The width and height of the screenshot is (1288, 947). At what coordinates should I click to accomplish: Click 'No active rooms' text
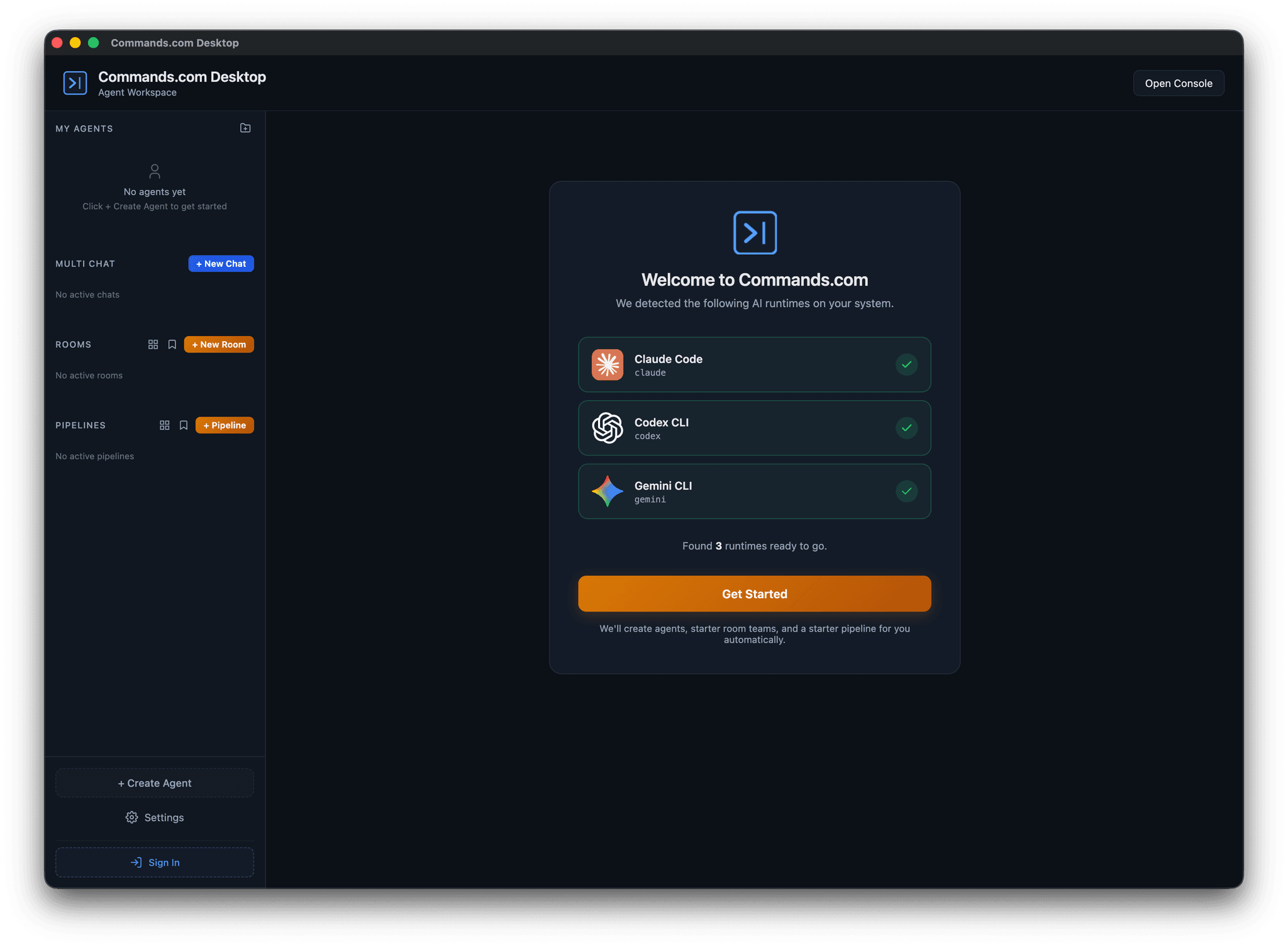click(89, 376)
